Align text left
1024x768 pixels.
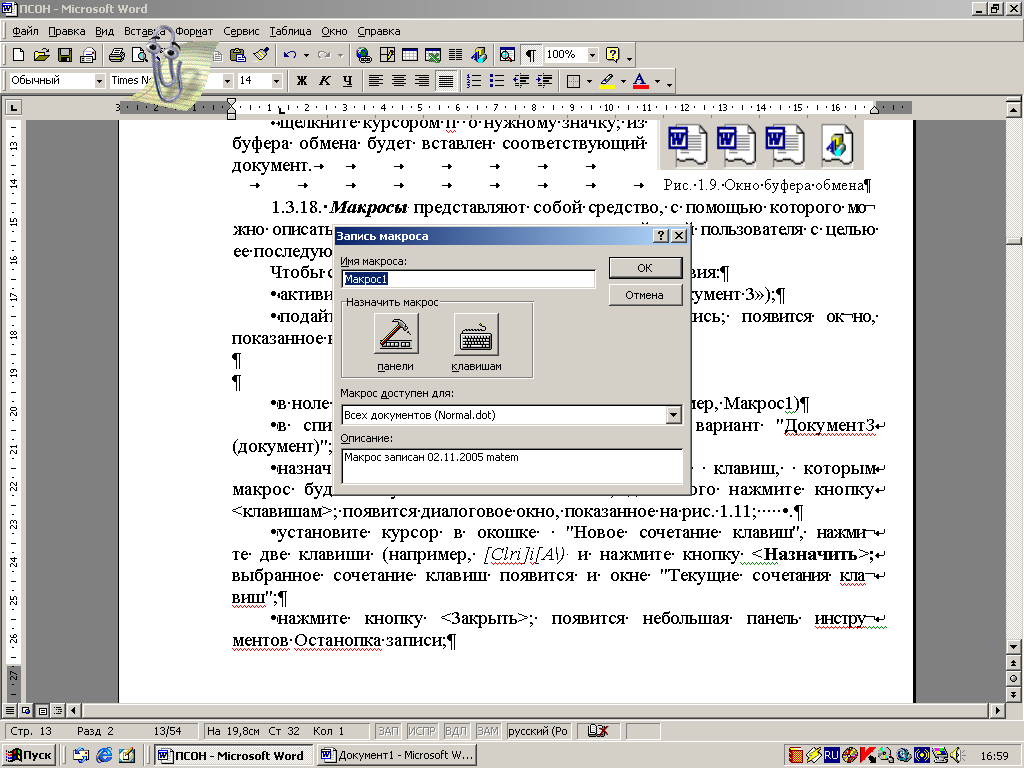click(376, 81)
